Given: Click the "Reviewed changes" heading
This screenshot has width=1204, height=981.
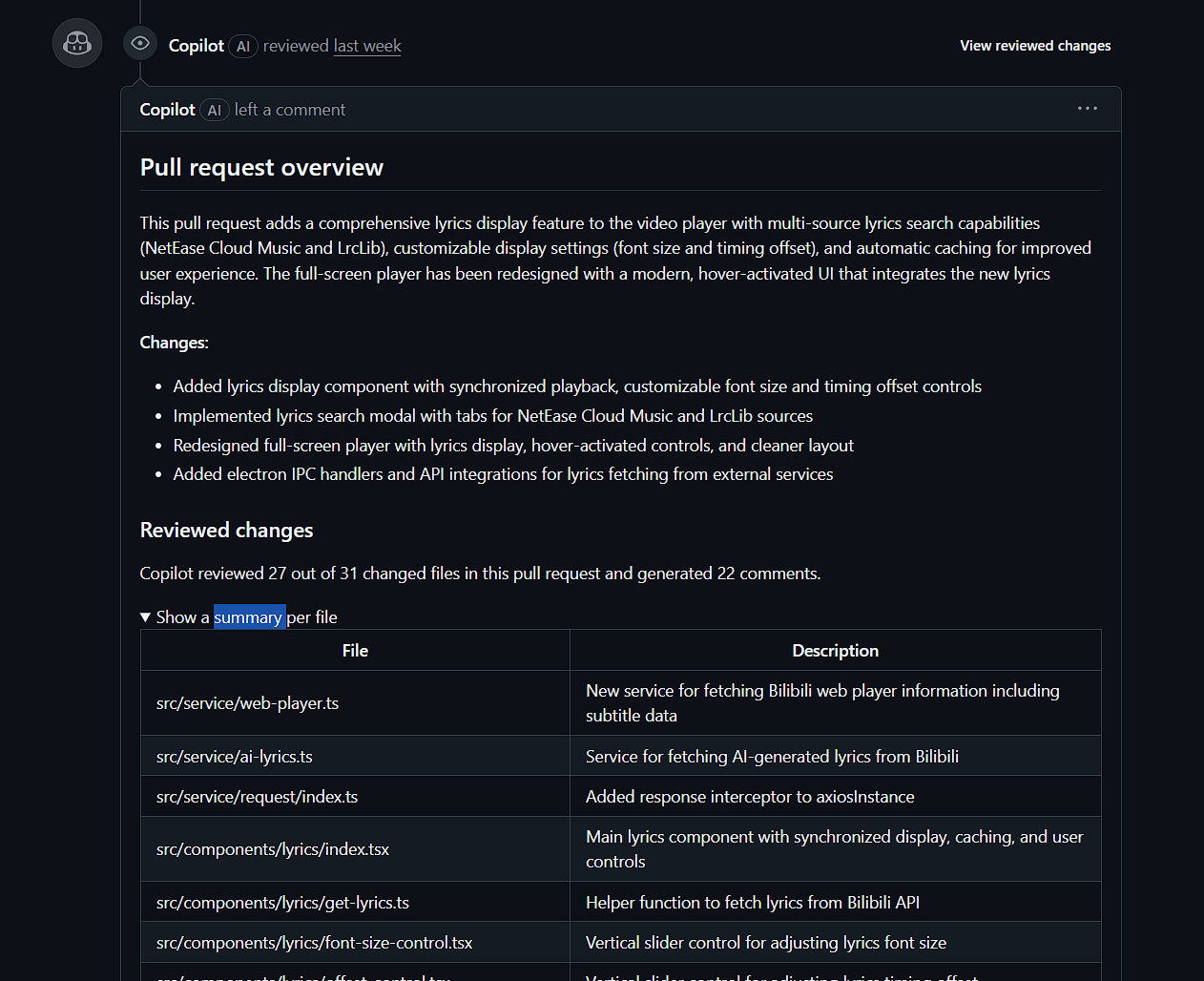Looking at the screenshot, I should [x=226, y=531].
